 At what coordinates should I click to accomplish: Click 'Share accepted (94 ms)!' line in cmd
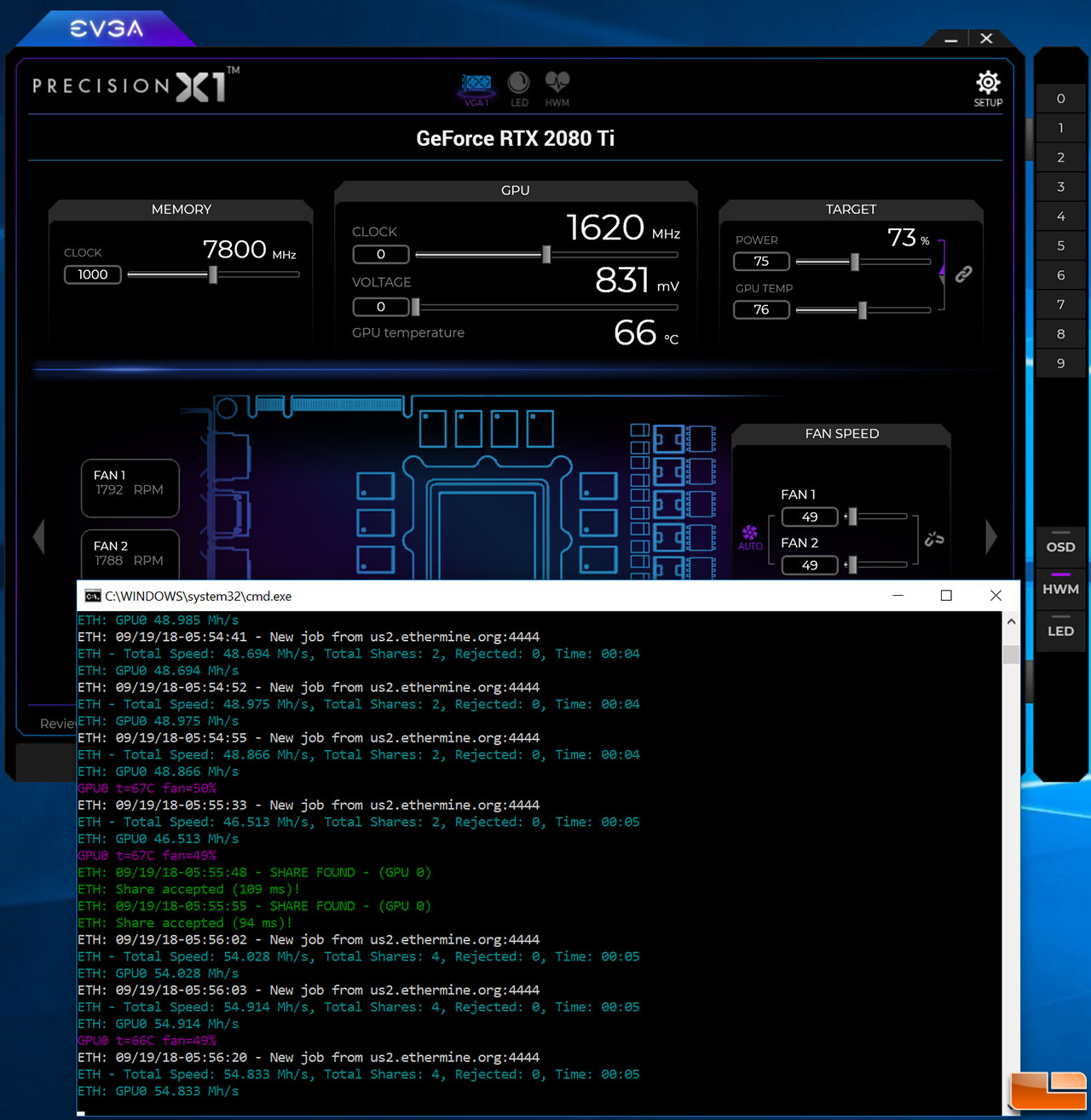185,923
